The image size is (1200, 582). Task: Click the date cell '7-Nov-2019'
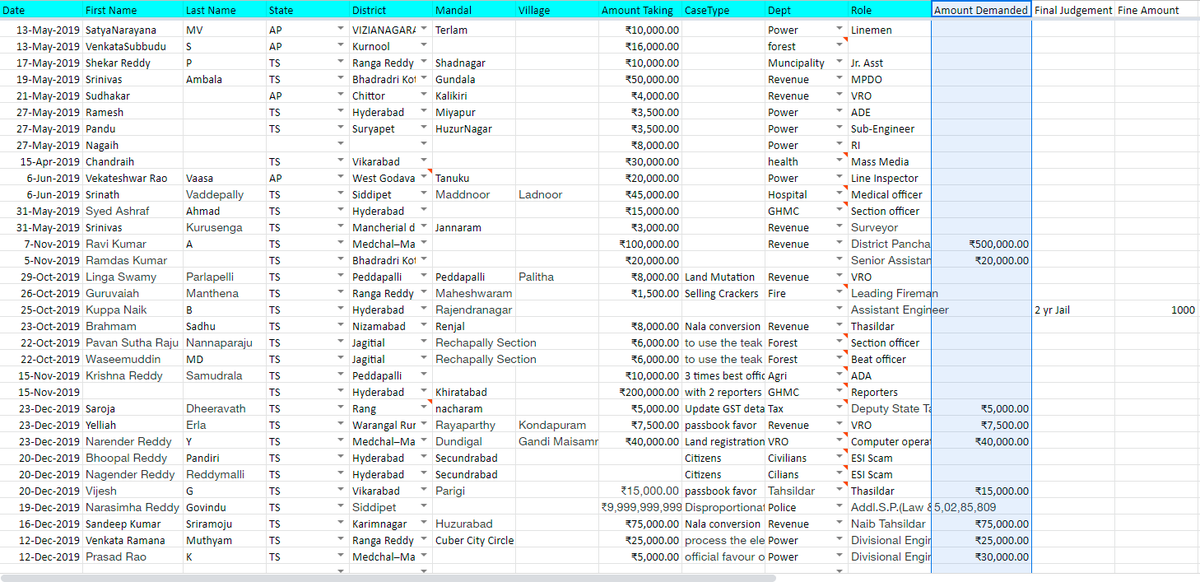41,244
